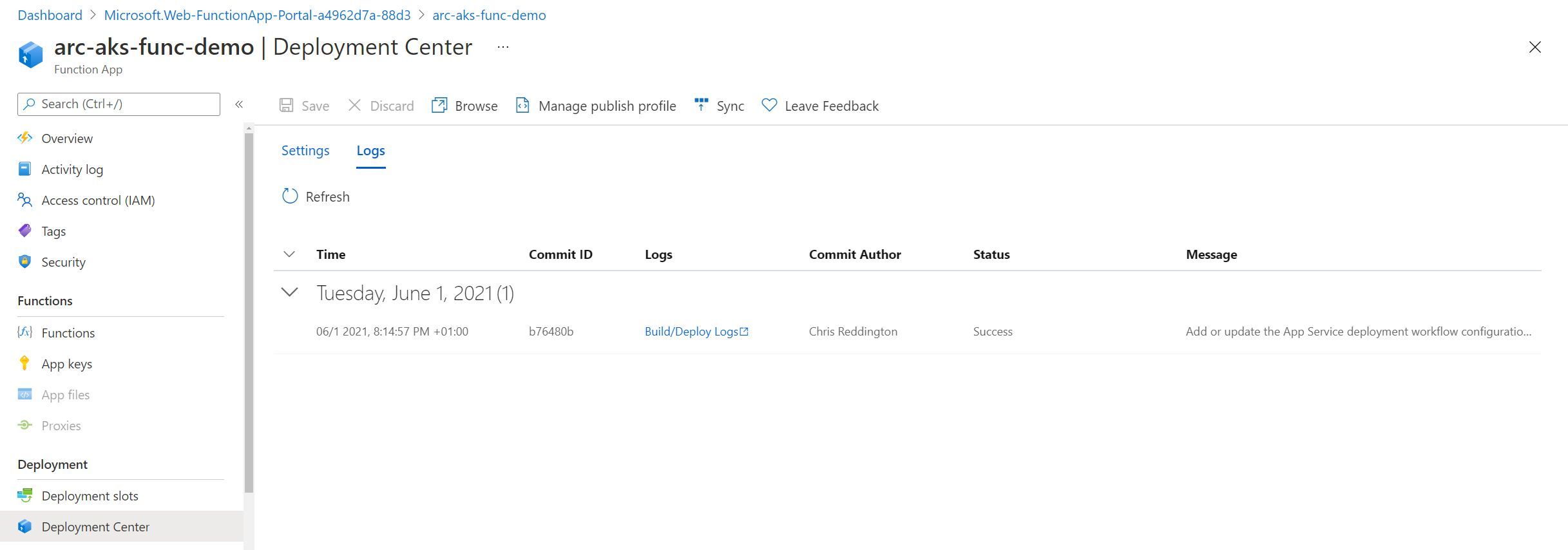Screen dimensions: 1568x550
Task: Toggle the table header collapse chevron
Action: (289, 254)
